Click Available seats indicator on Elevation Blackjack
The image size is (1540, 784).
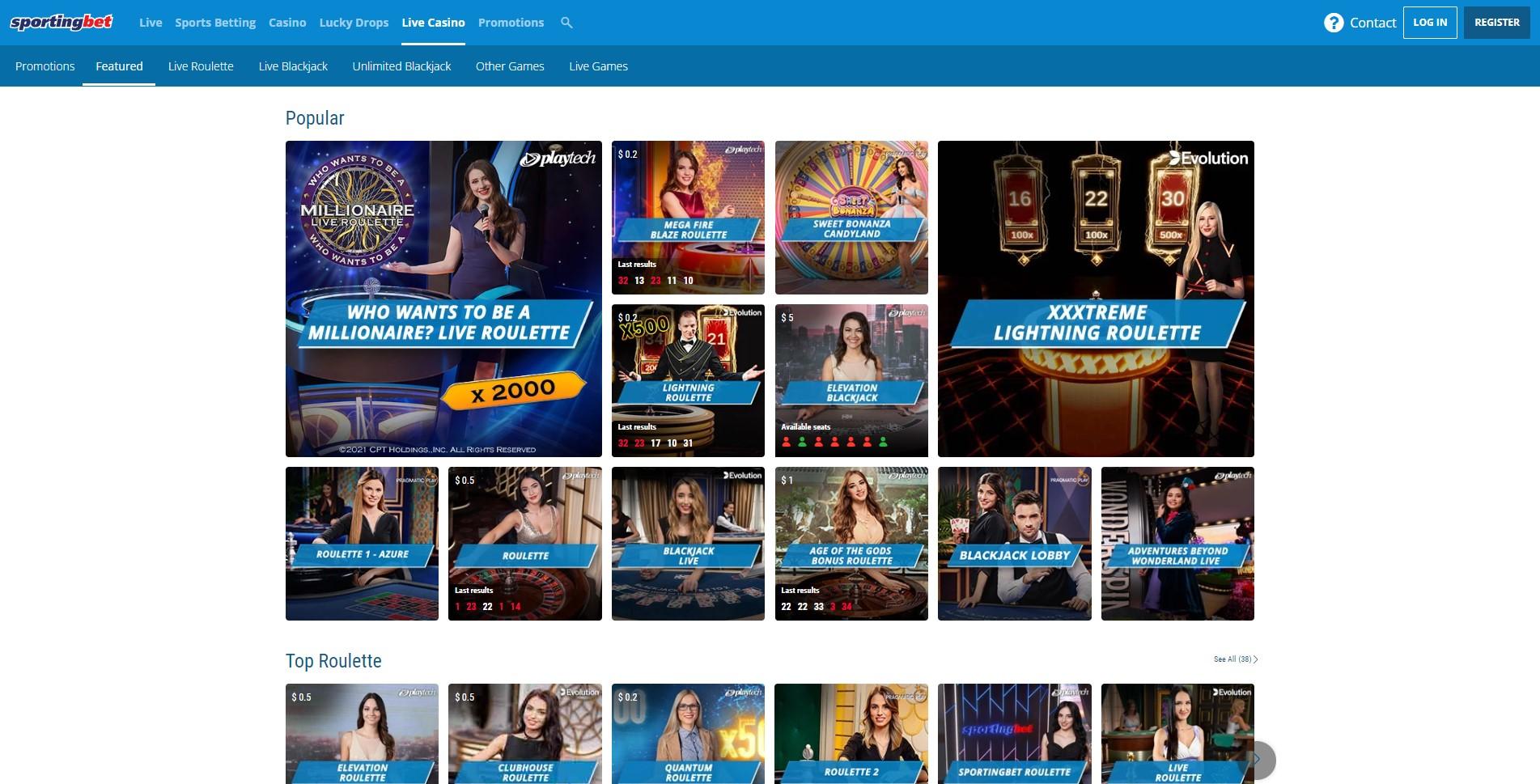coord(834,437)
